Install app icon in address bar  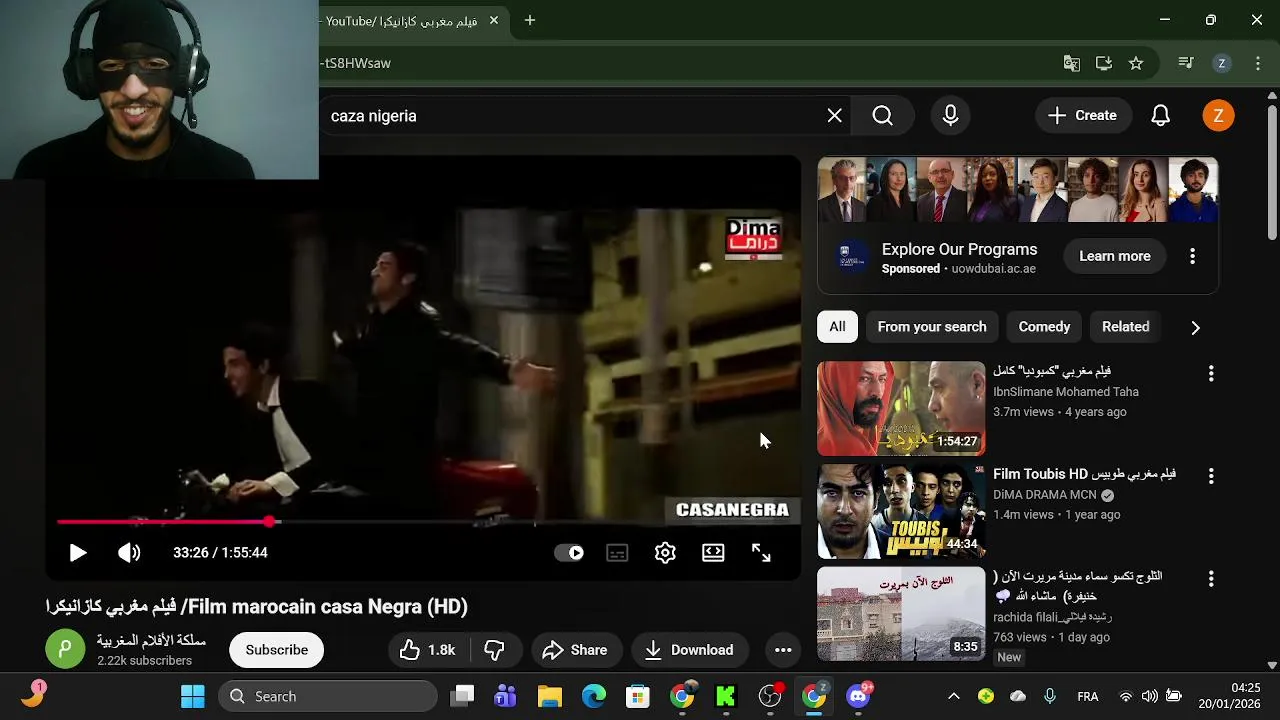pyautogui.click(x=1104, y=63)
